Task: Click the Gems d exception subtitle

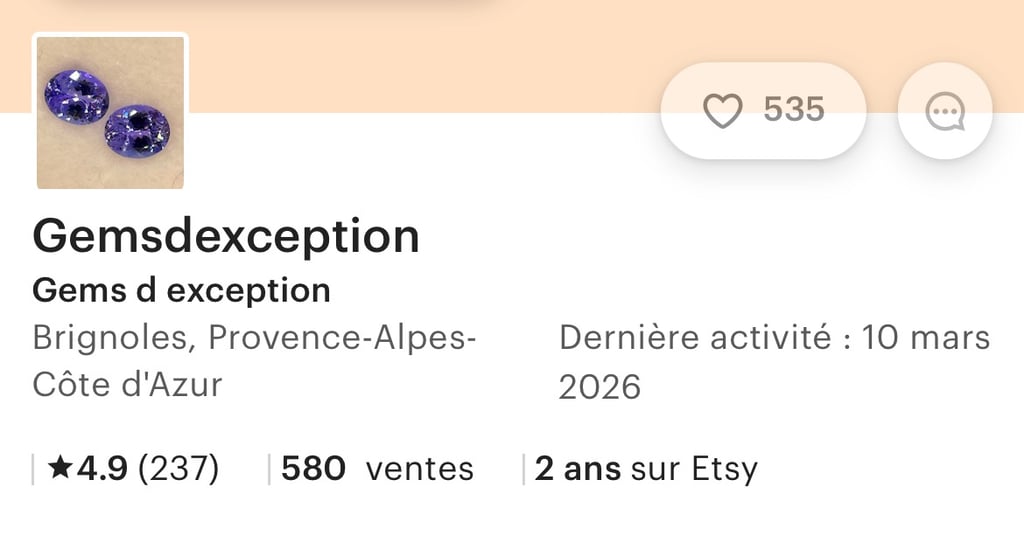Action: click(x=181, y=291)
